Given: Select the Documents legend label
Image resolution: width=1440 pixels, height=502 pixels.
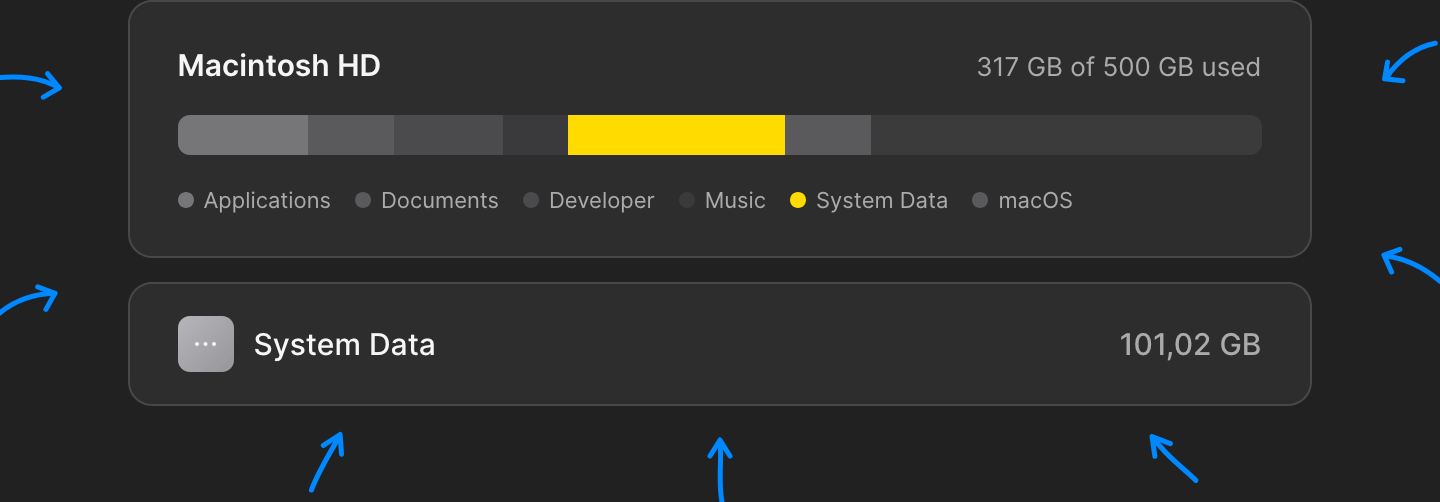Looking at the screenshot, I should 440,201.
